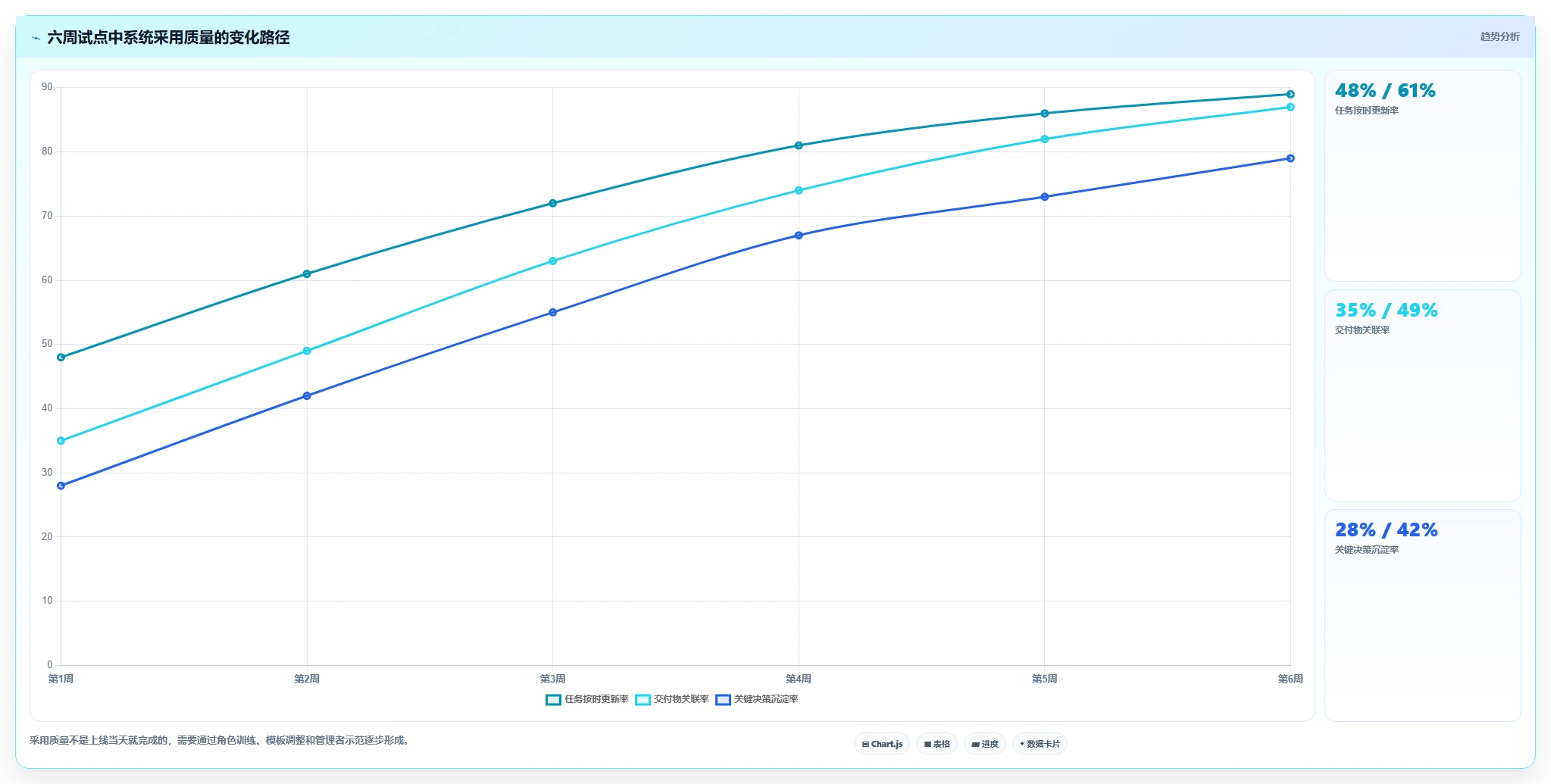
Task: Click the 关键决策沉淀率 point at 第4周 (67)
Action: pos(799,235)
